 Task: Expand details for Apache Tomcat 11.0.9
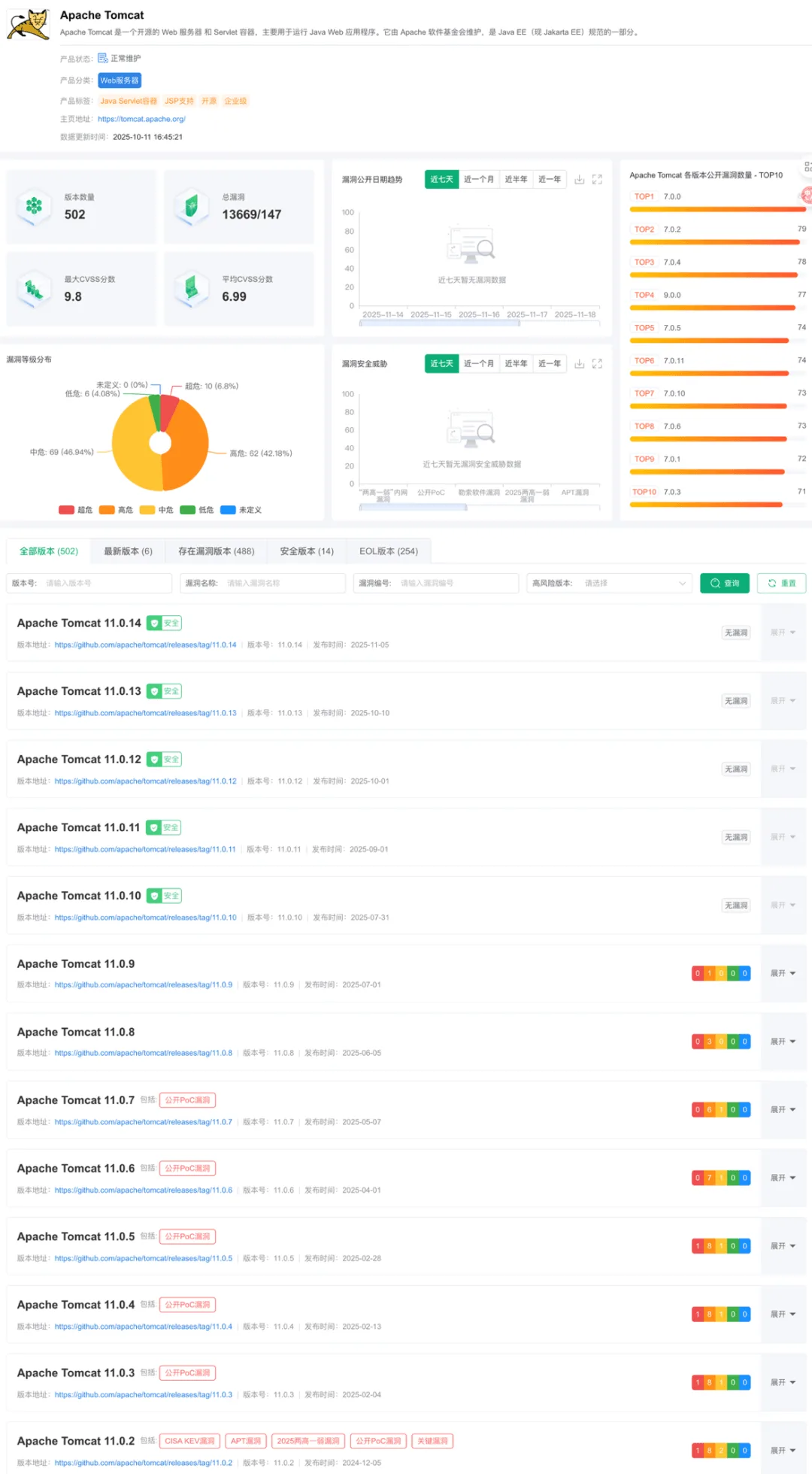tap(783, 973)
